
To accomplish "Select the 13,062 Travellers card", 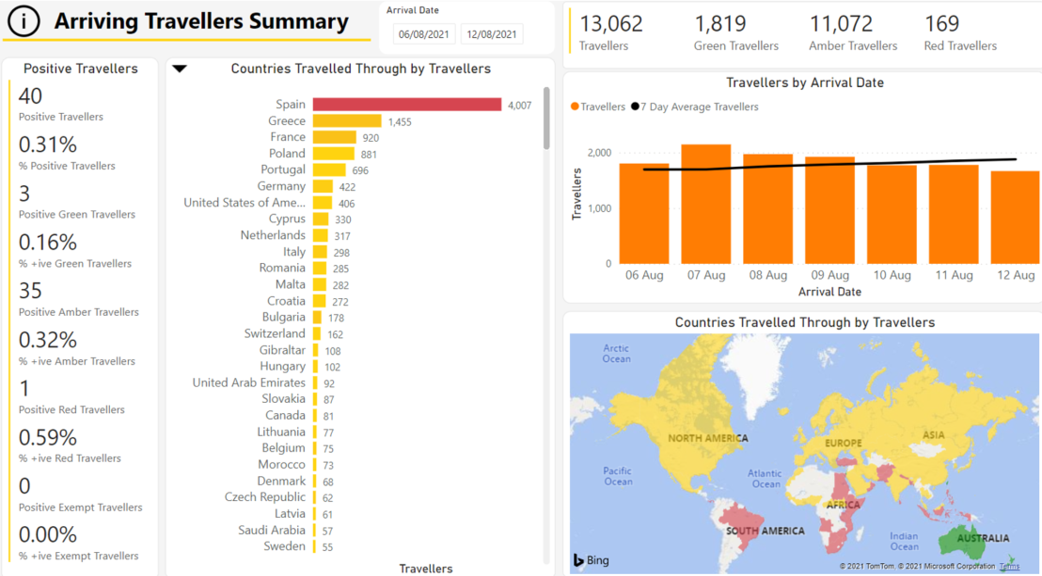I will point(611,32).
